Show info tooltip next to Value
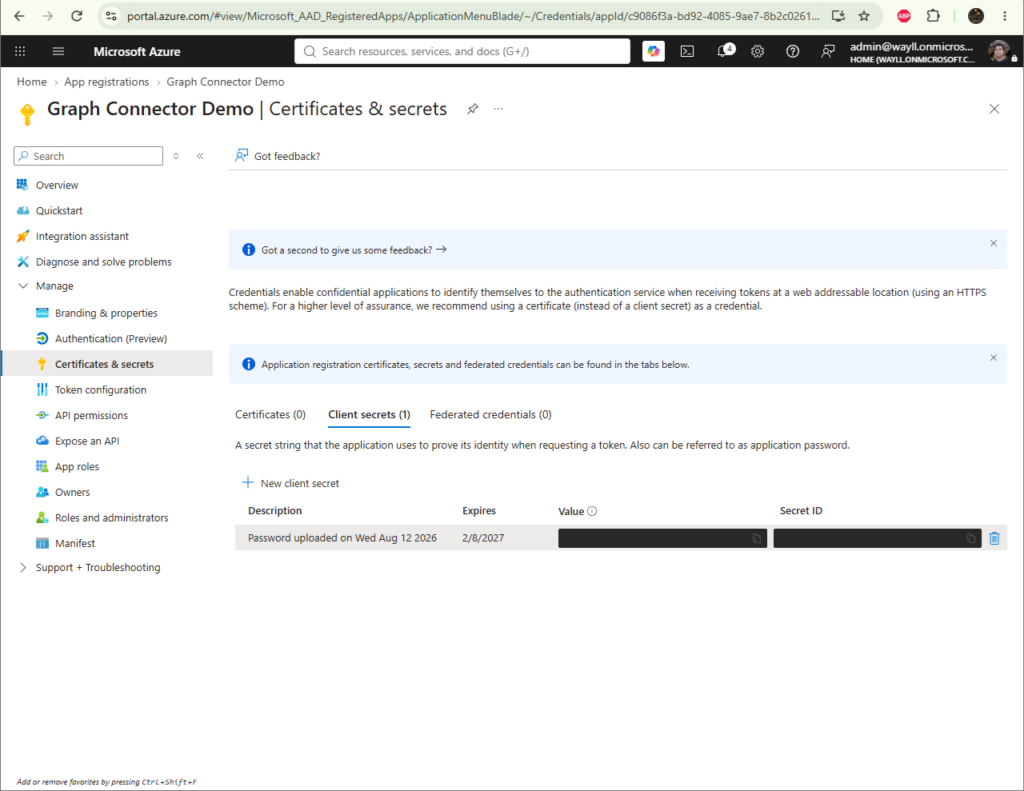1024x791 pixels. (592, 511)
